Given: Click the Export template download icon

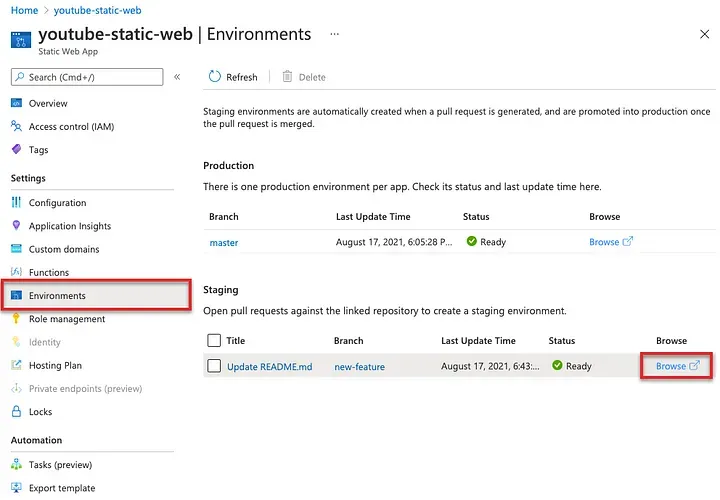Looking at the screenshot, I should coord(17,488).
